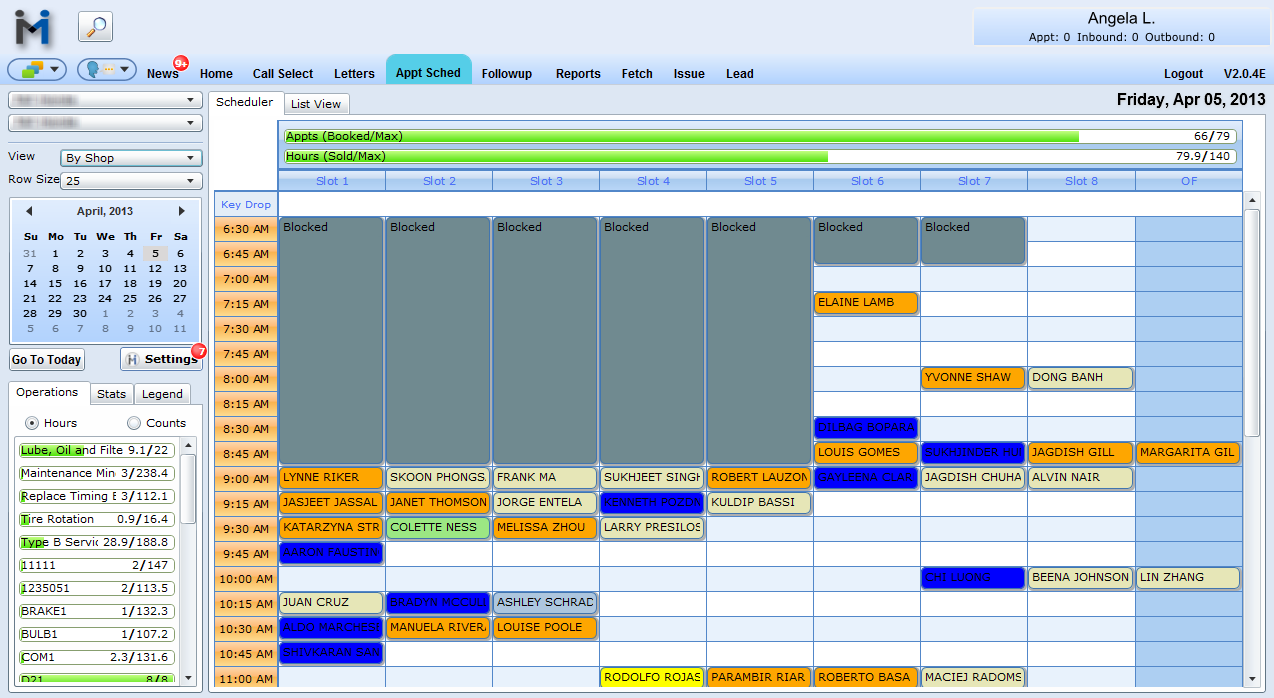Click the Logout link
The height and width of the screenshot is (698, 1274).
(1183, 74)
